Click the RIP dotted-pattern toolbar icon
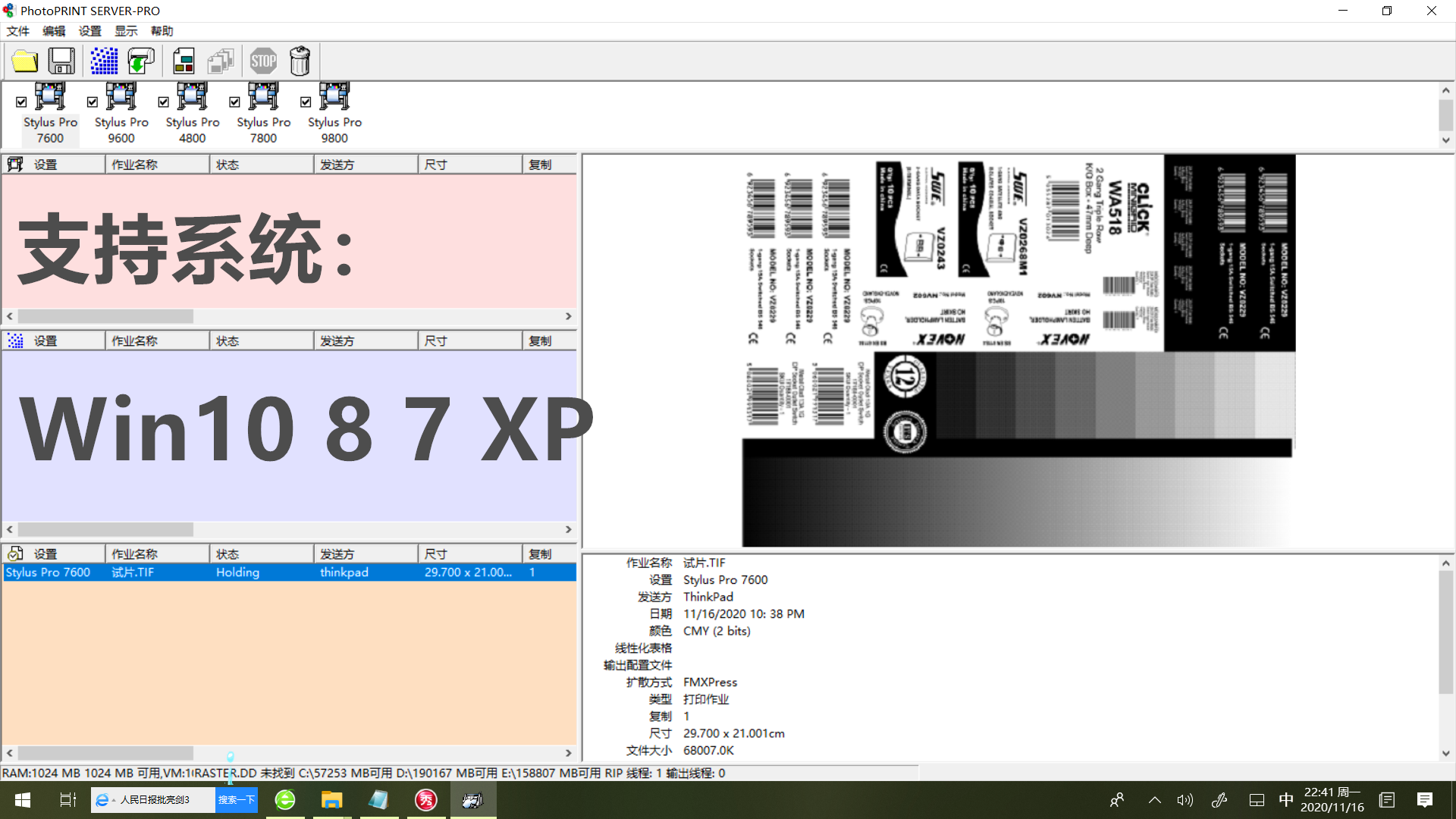 coord(104,61)
